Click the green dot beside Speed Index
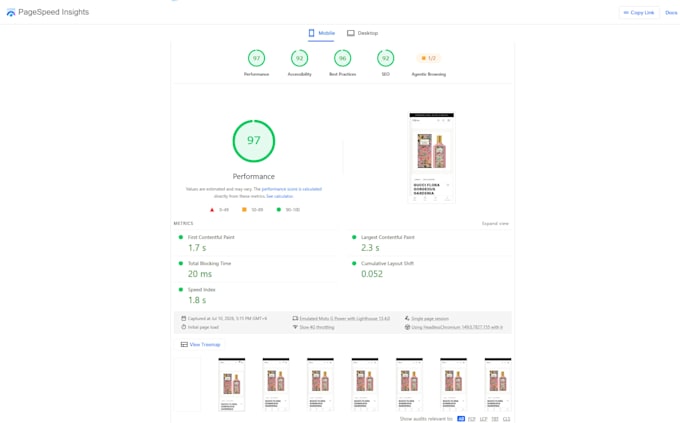Screen dimensions: 680x423 click(x=181, y=289)
